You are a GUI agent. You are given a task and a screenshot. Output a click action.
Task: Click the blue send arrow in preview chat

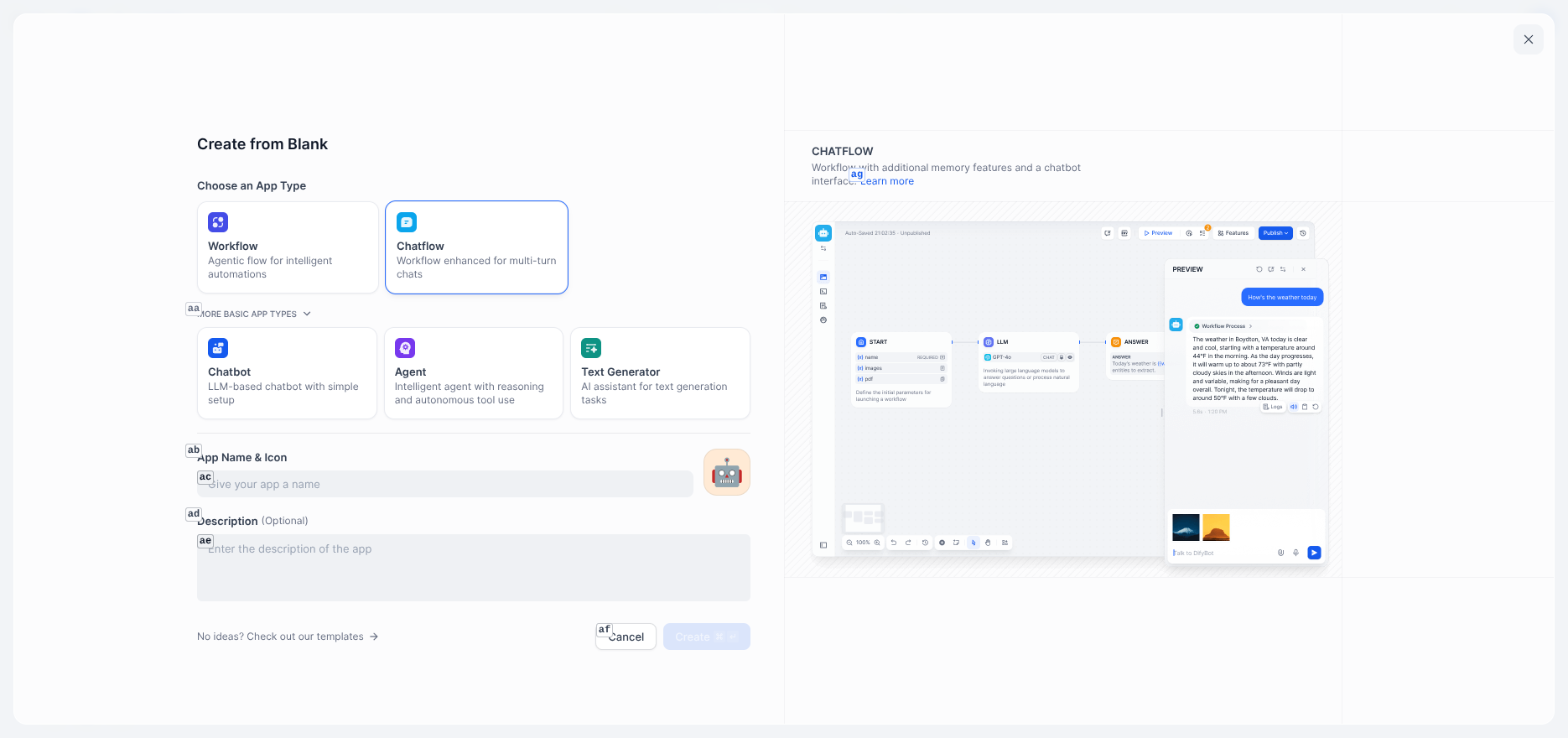(1314, 553)
